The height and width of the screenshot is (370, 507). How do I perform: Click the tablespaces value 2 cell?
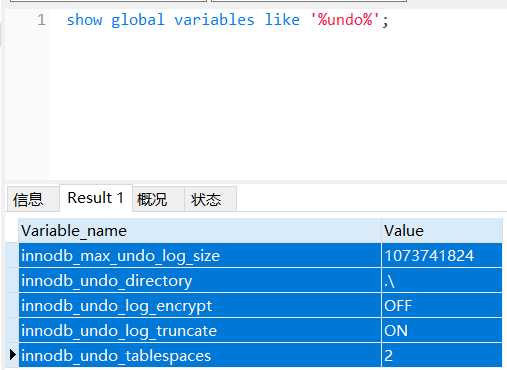pyautogui.click(x=442, y=355)
